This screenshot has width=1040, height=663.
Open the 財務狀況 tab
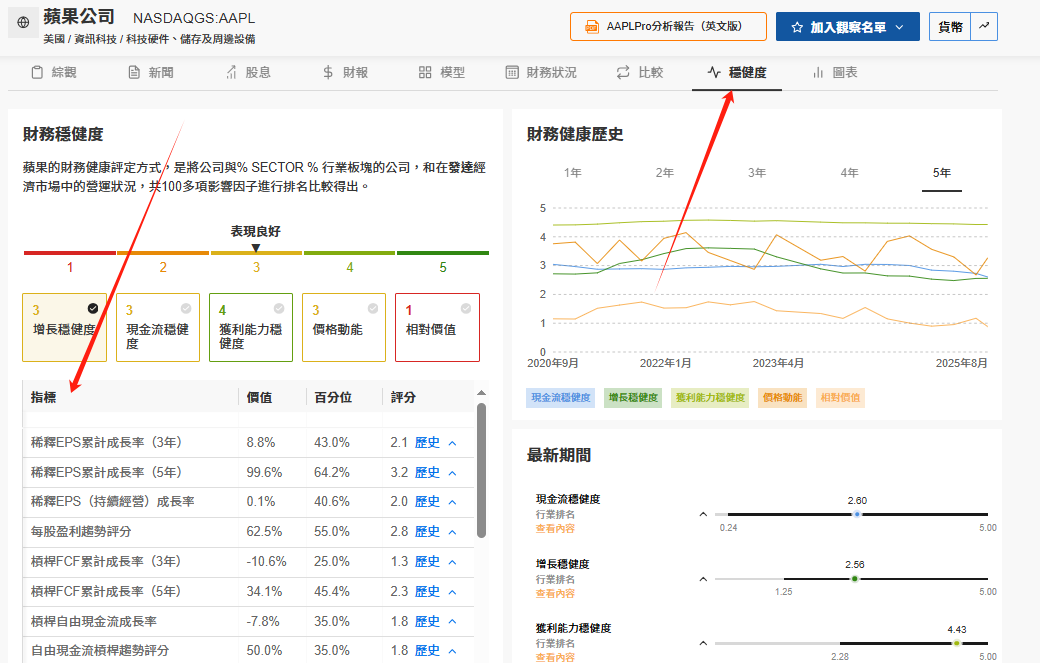coord(541,72)
